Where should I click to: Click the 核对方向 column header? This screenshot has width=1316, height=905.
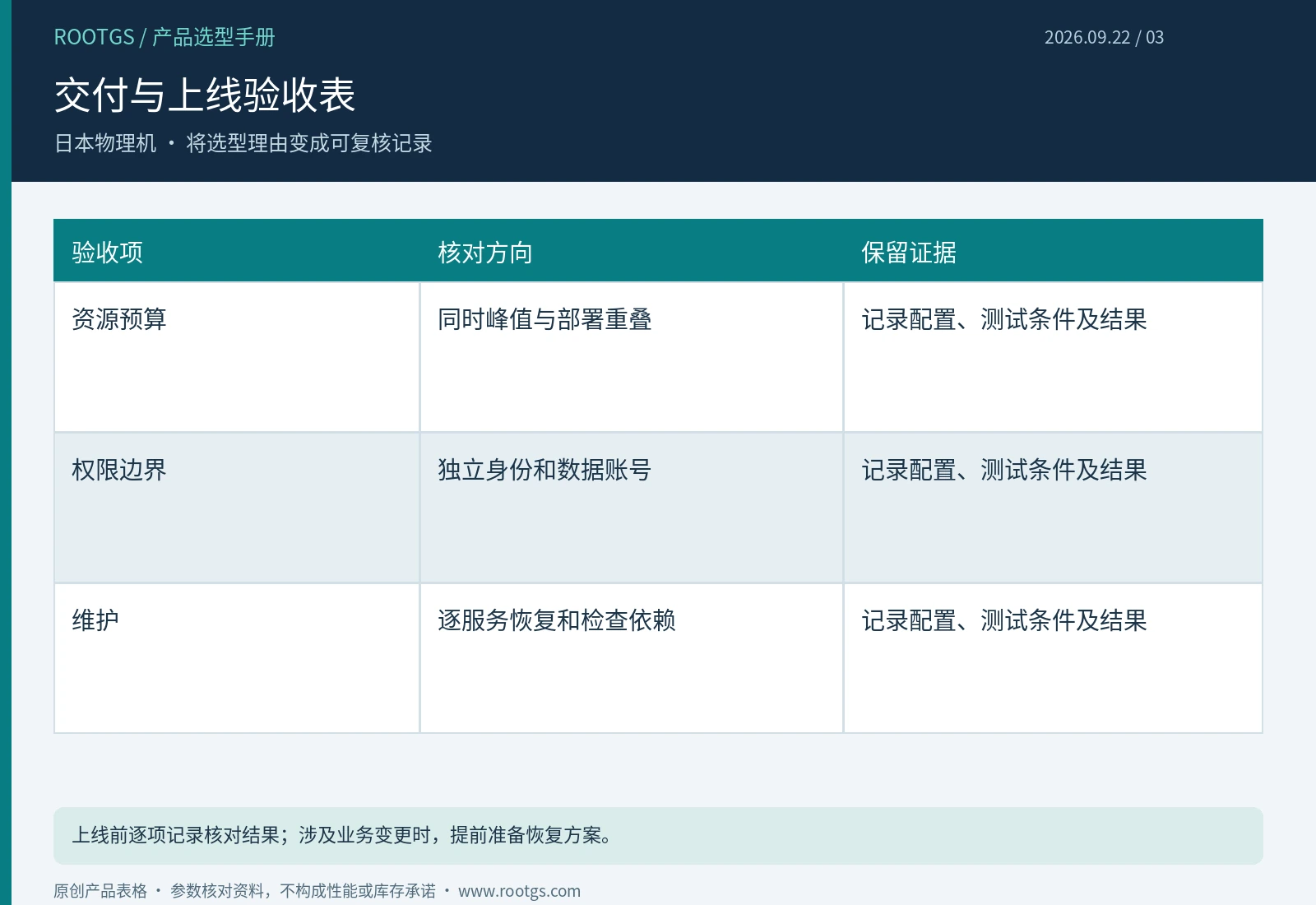(x=632, y=251)
